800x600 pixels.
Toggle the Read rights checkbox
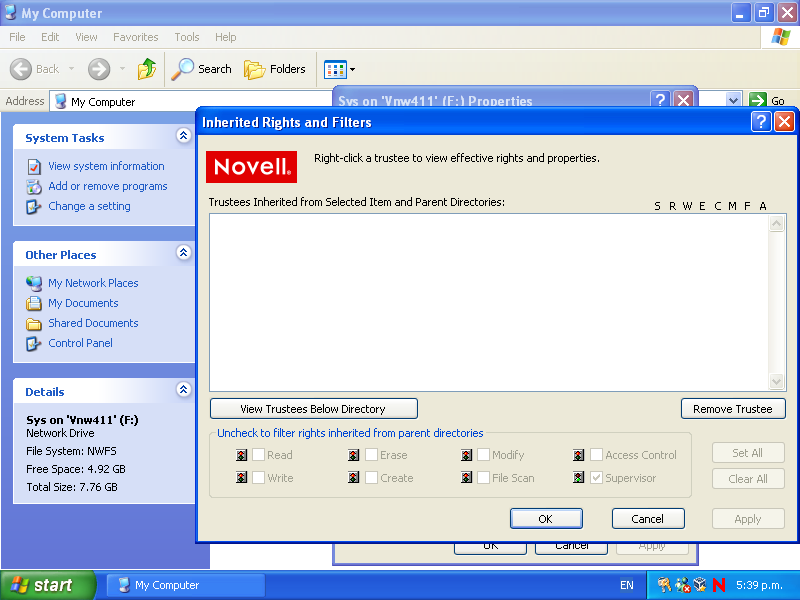tap(259, 455)
